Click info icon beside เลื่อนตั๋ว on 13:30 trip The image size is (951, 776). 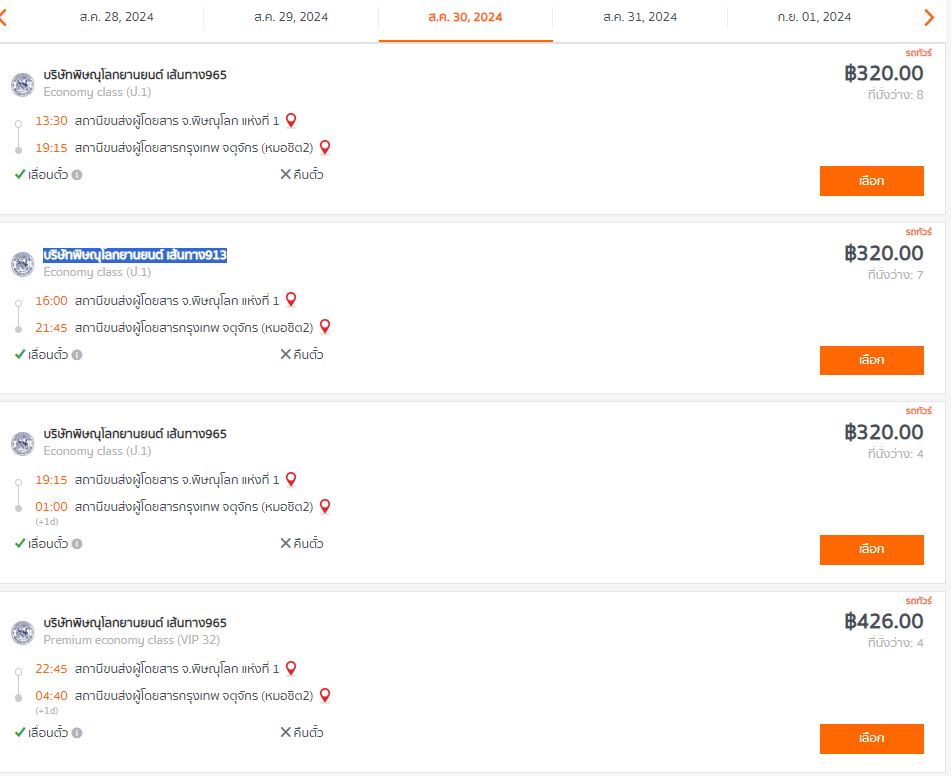77,175
